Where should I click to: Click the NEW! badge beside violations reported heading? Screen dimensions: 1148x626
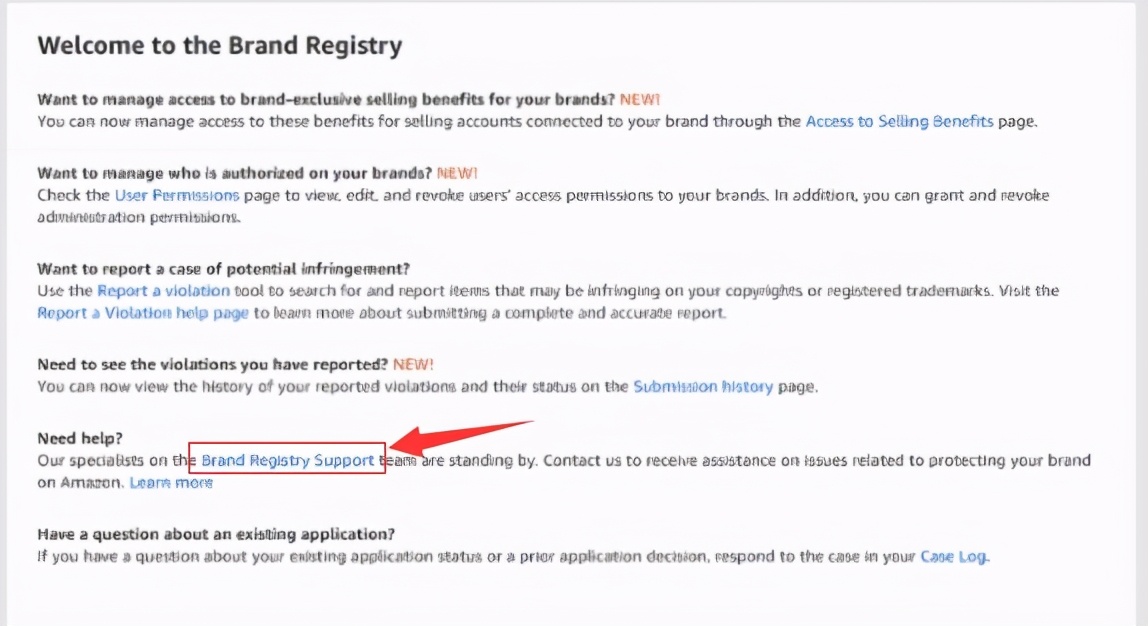coord(413,365)
